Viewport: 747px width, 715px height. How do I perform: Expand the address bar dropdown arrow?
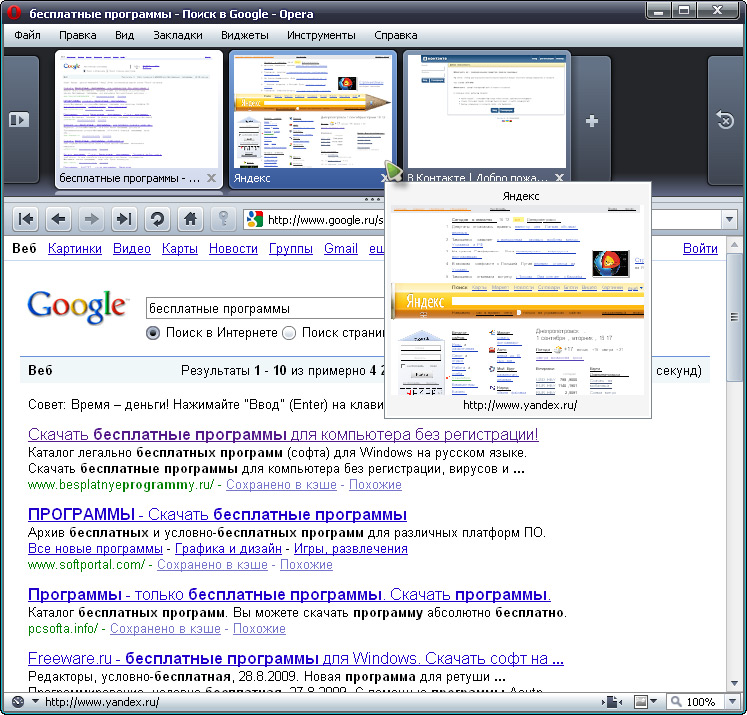coord(731,220)
